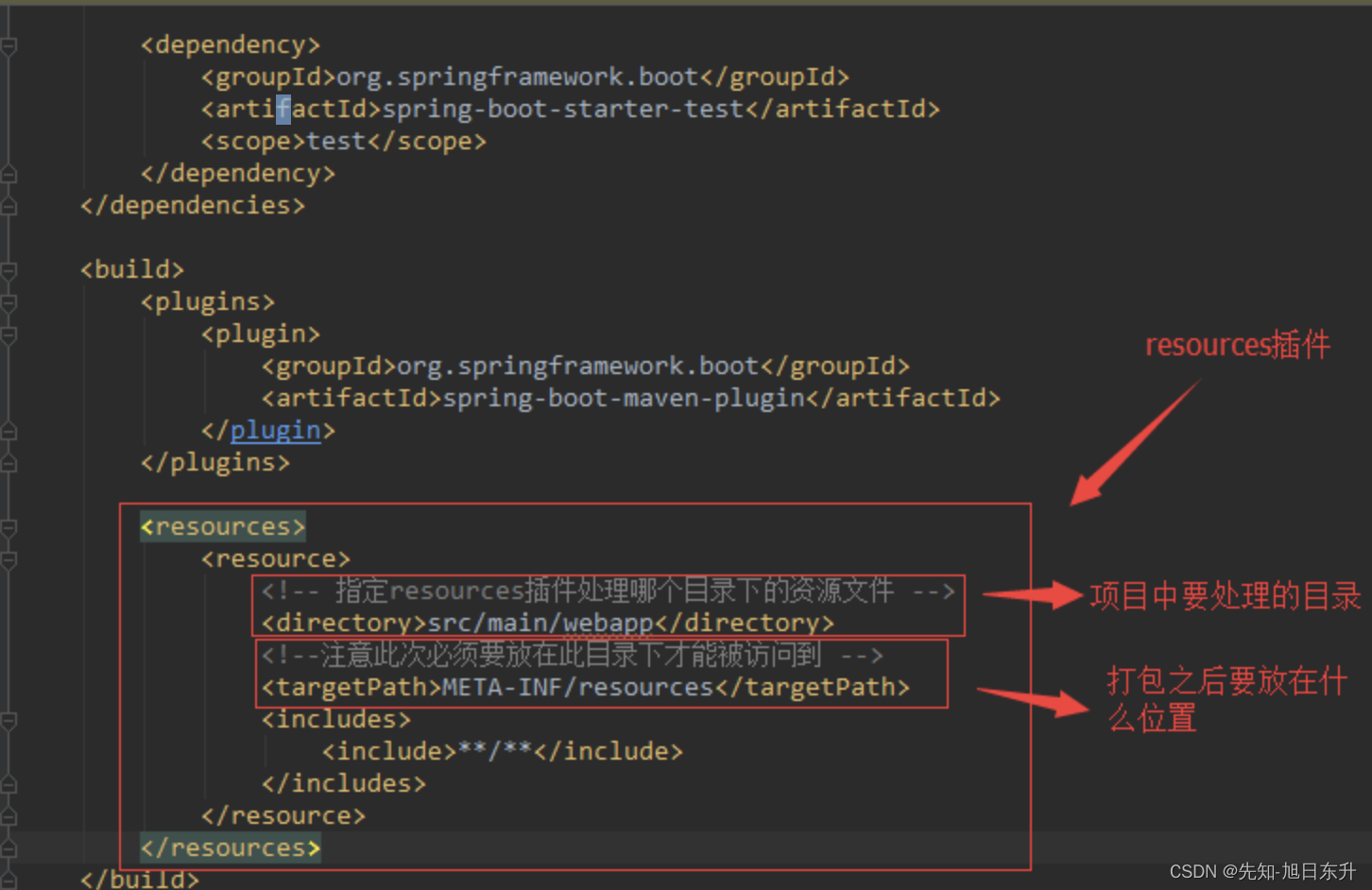Collapse fold marker at </dependency> closing line
Viewport: 1372px width, 890px height.
tap(9, 174)
